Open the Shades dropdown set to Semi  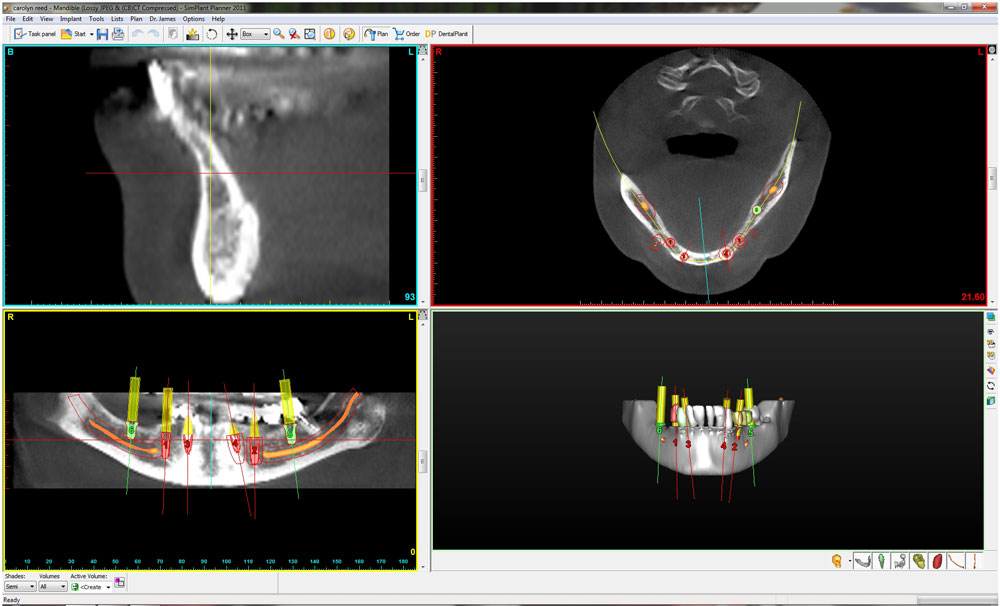20,587
